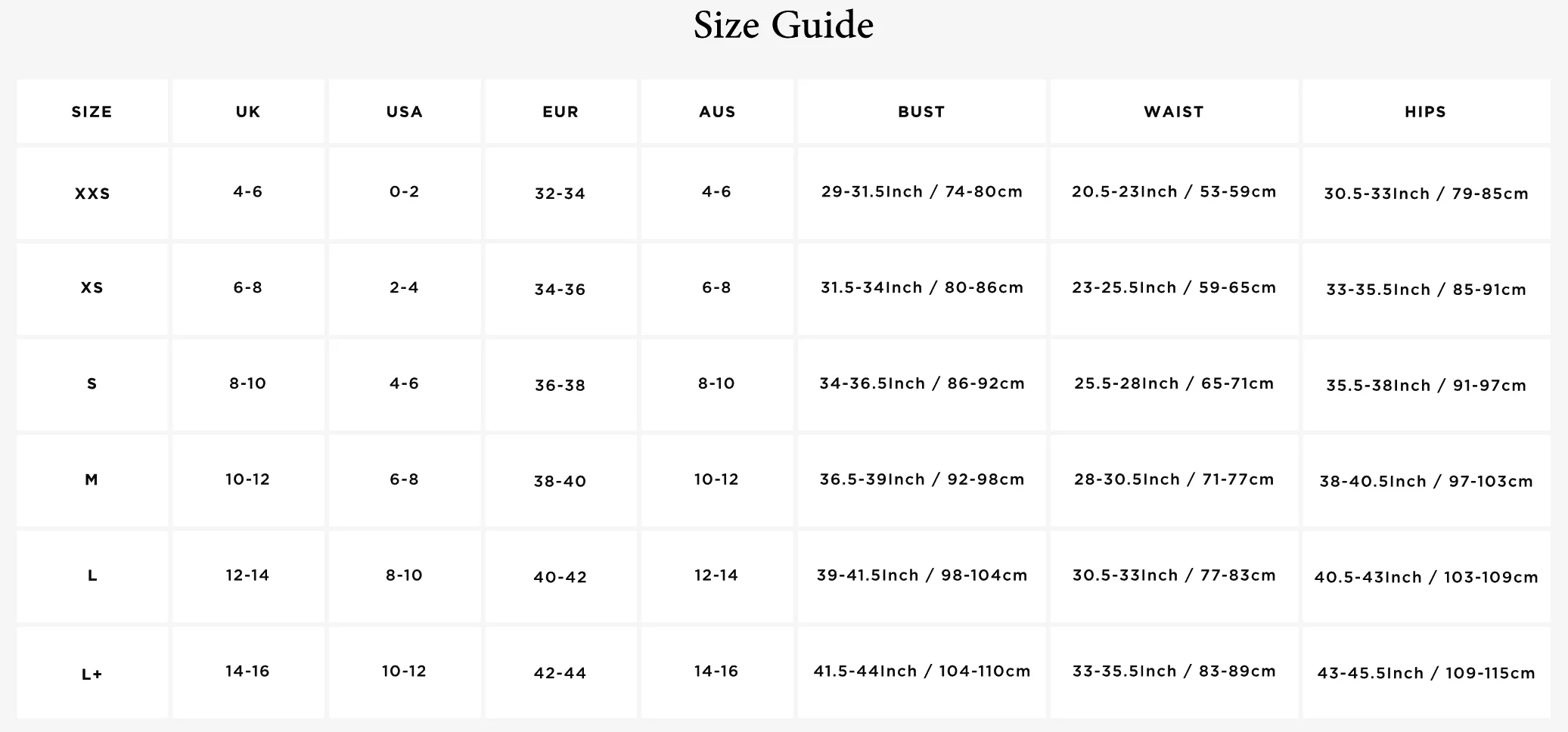This screenshot has height=732, width=1568.
Task: Select the EUR column header
Action: [560, 112]
